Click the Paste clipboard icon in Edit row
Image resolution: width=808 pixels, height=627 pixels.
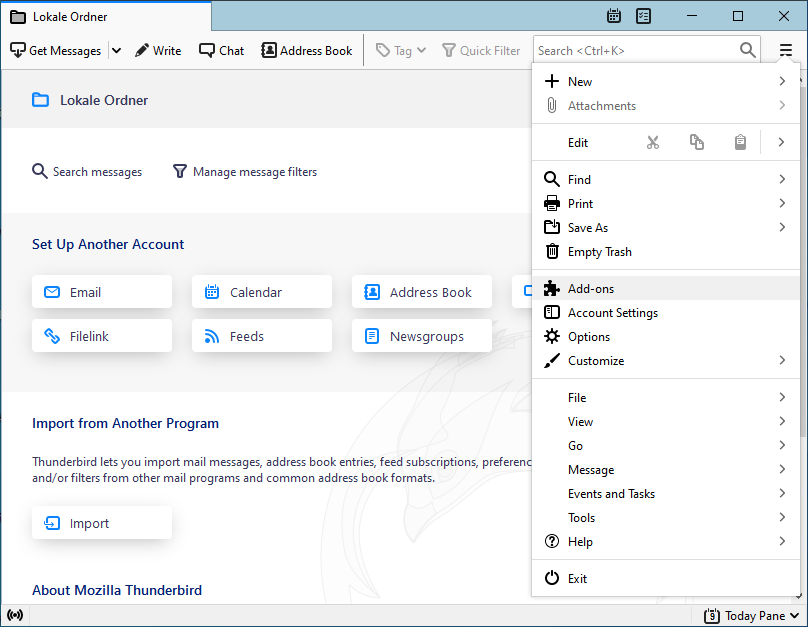pyautogui.click(x=740, y=142)
